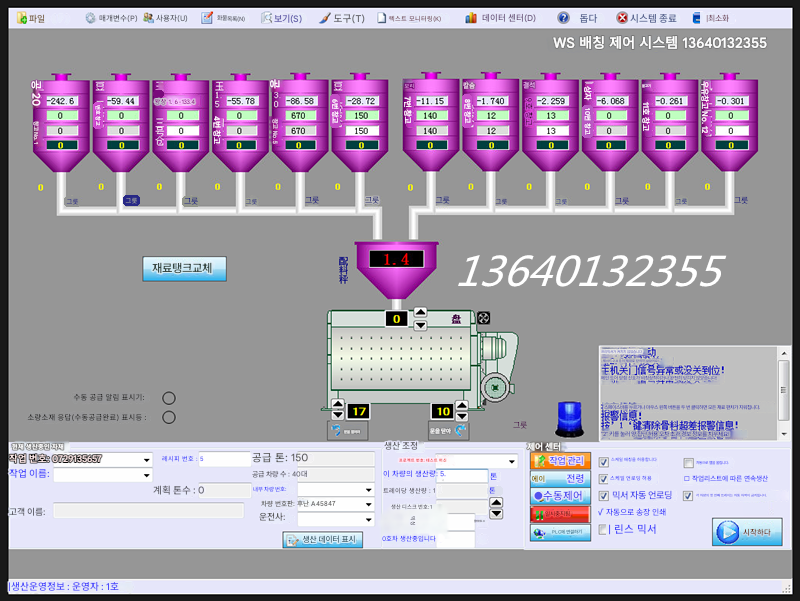The image size is (800, 601).
Task: Open the 작업 번호 dropdown
Action: [146, 459]
